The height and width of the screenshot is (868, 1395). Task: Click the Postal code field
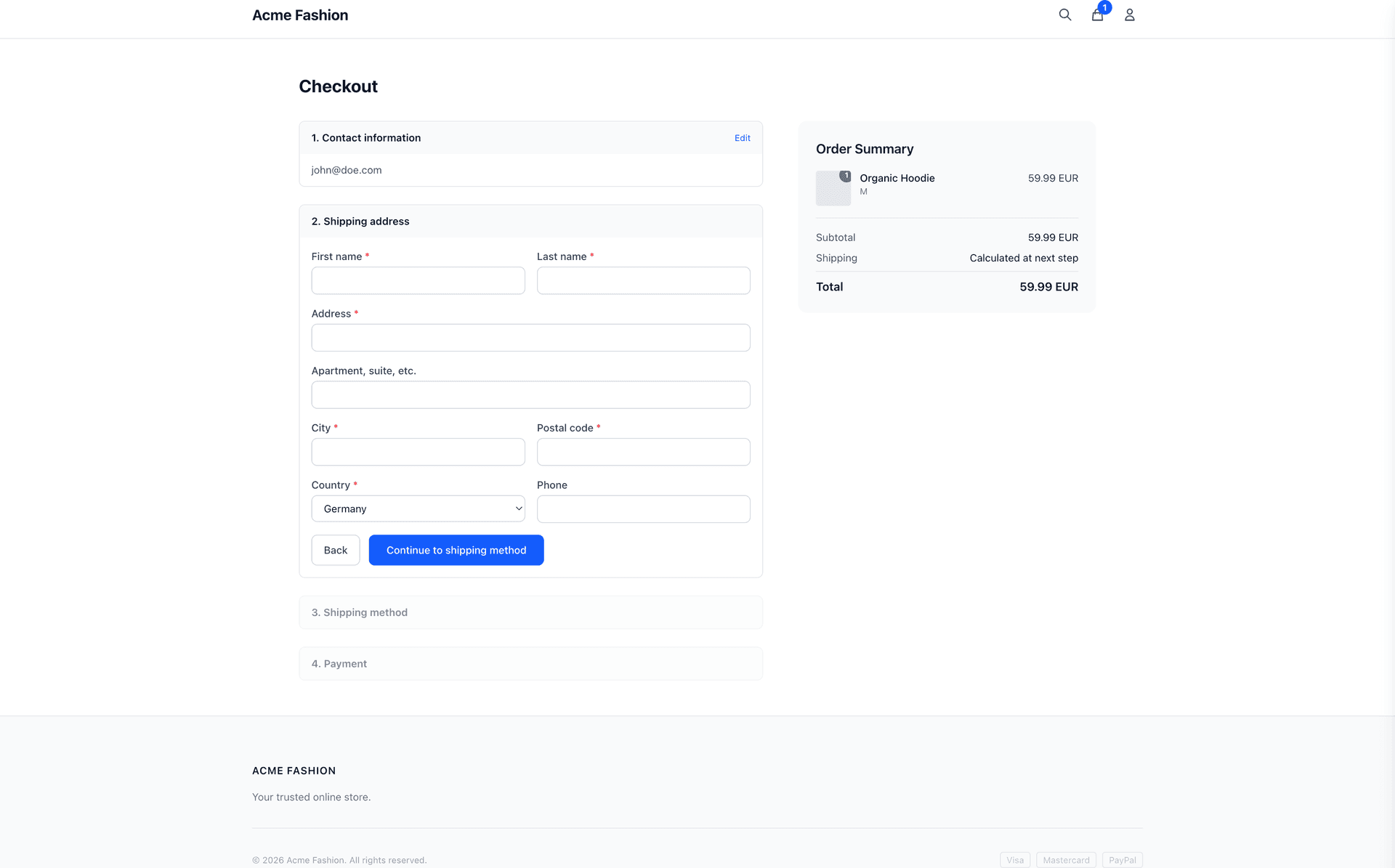tap(643, 452)
